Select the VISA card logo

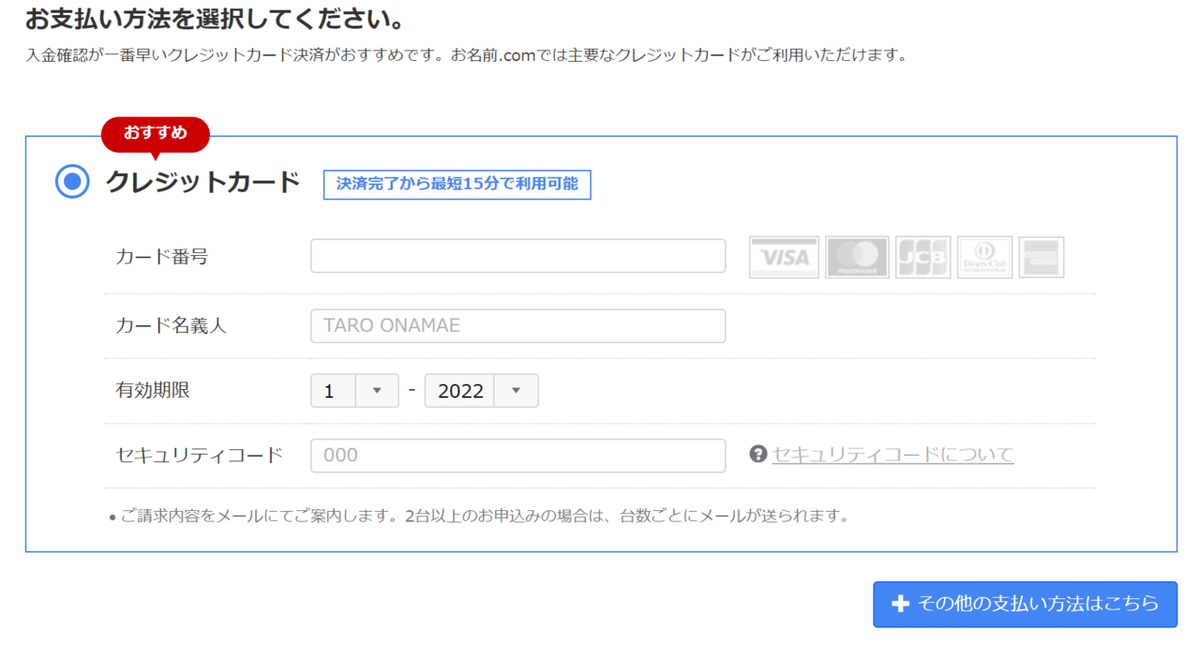[784, 257]
